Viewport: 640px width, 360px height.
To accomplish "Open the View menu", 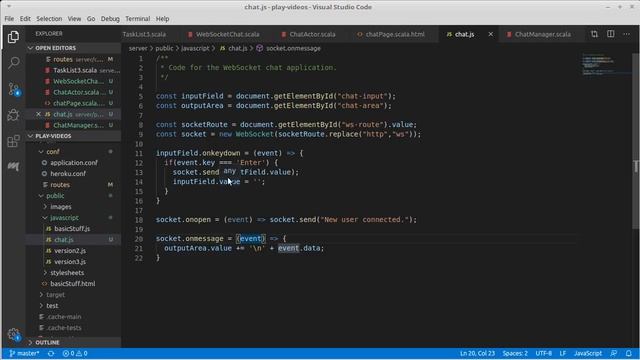I will click(74, 19).
